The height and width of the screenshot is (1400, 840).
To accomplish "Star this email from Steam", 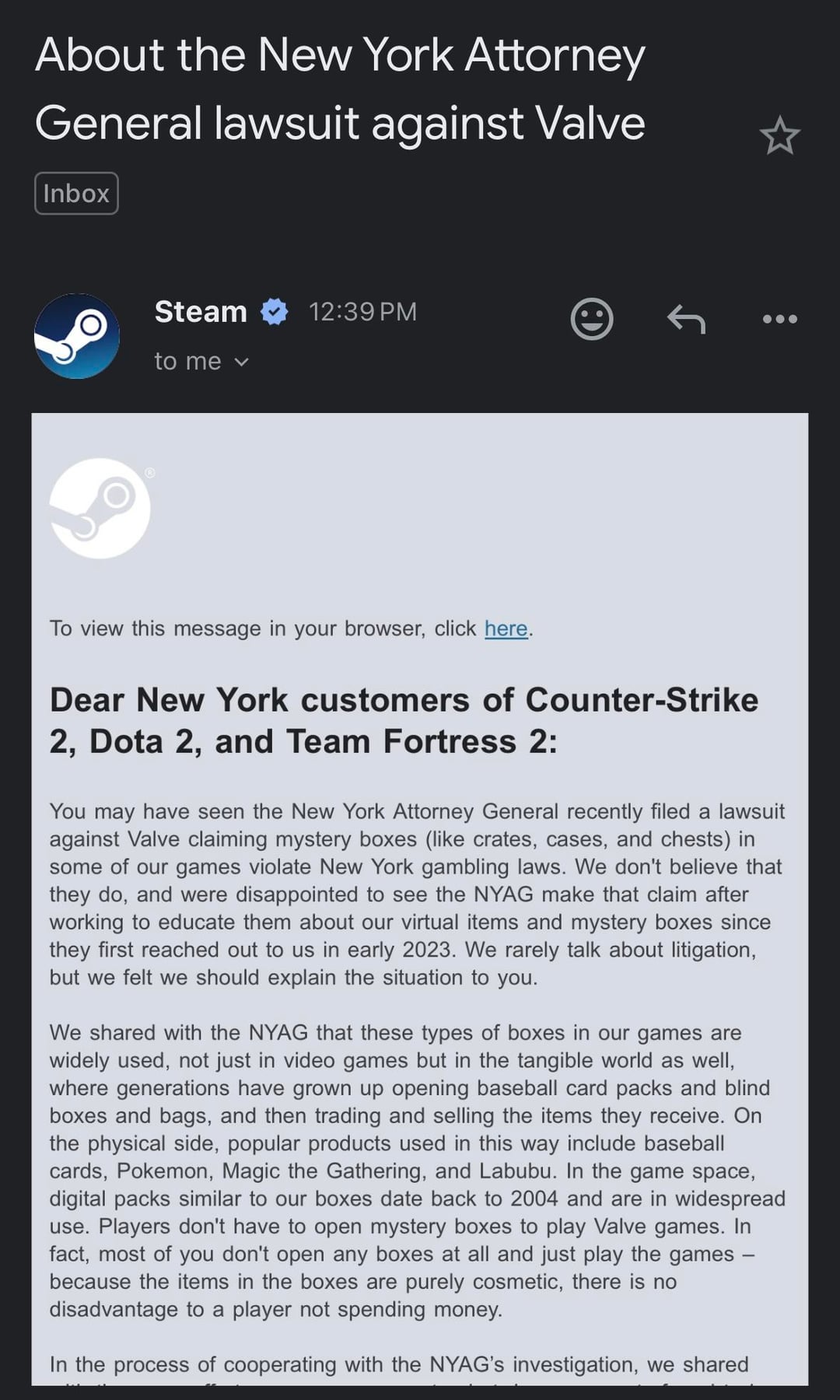I will click(x=779, y=136).
